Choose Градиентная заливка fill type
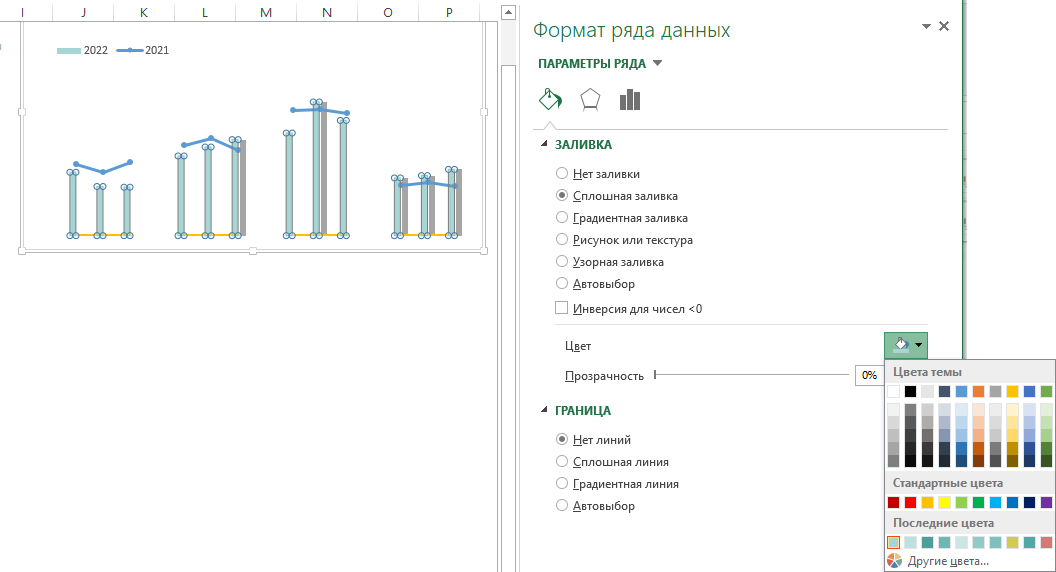The height and width of the screenshot is (572, 1056). [562, 218]
